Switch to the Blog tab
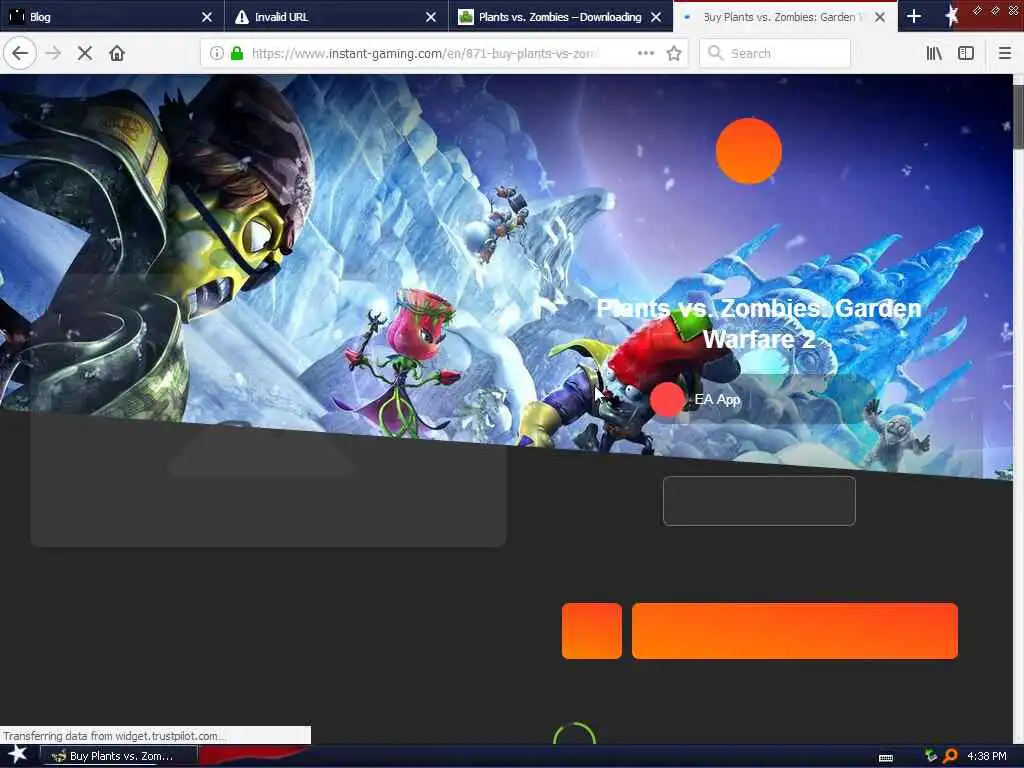Image resolution: width=1024 pixels, height=768 pixels. (112, 16)
